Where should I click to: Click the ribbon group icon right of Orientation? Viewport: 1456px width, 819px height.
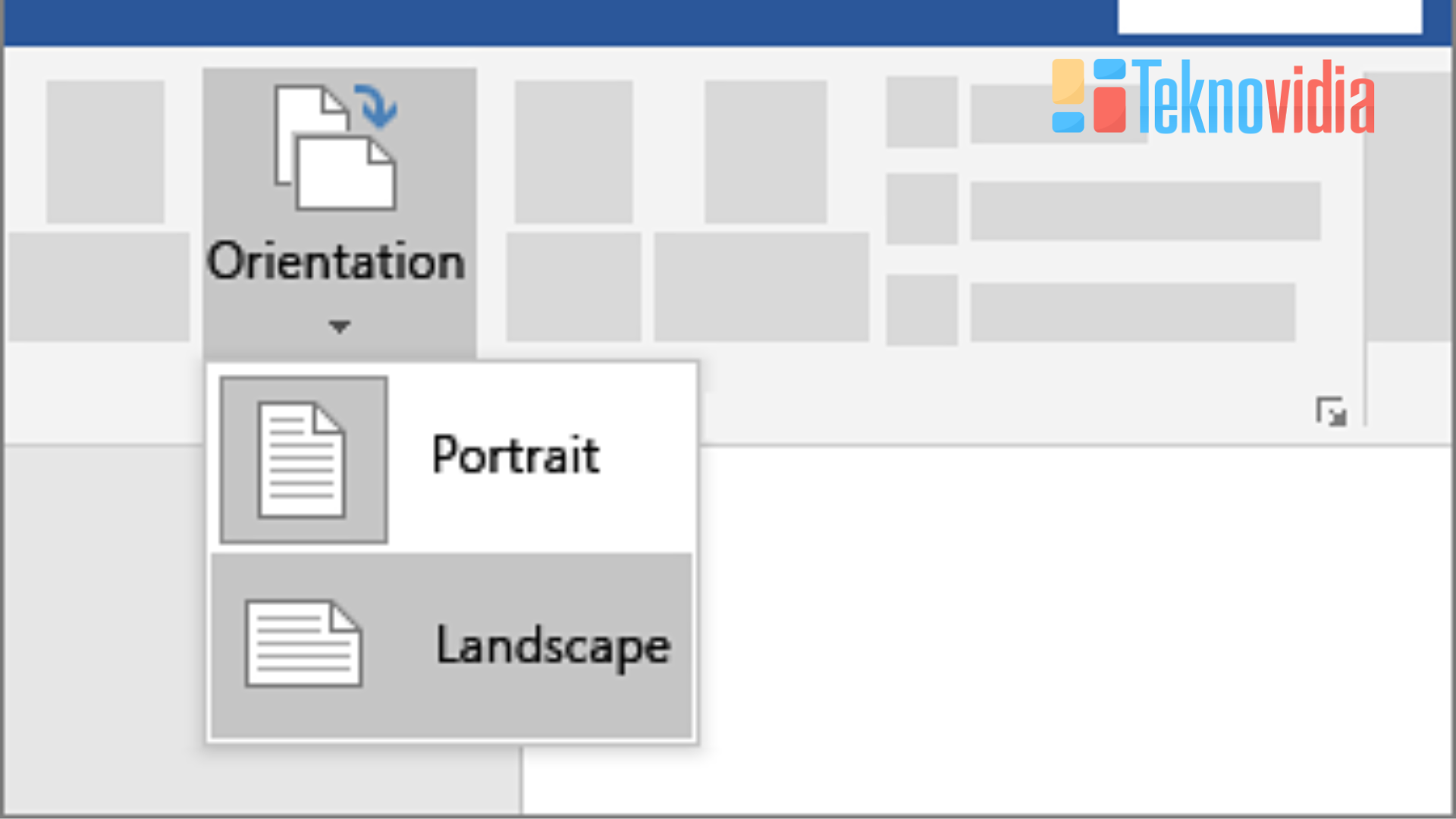click(573, 152)
